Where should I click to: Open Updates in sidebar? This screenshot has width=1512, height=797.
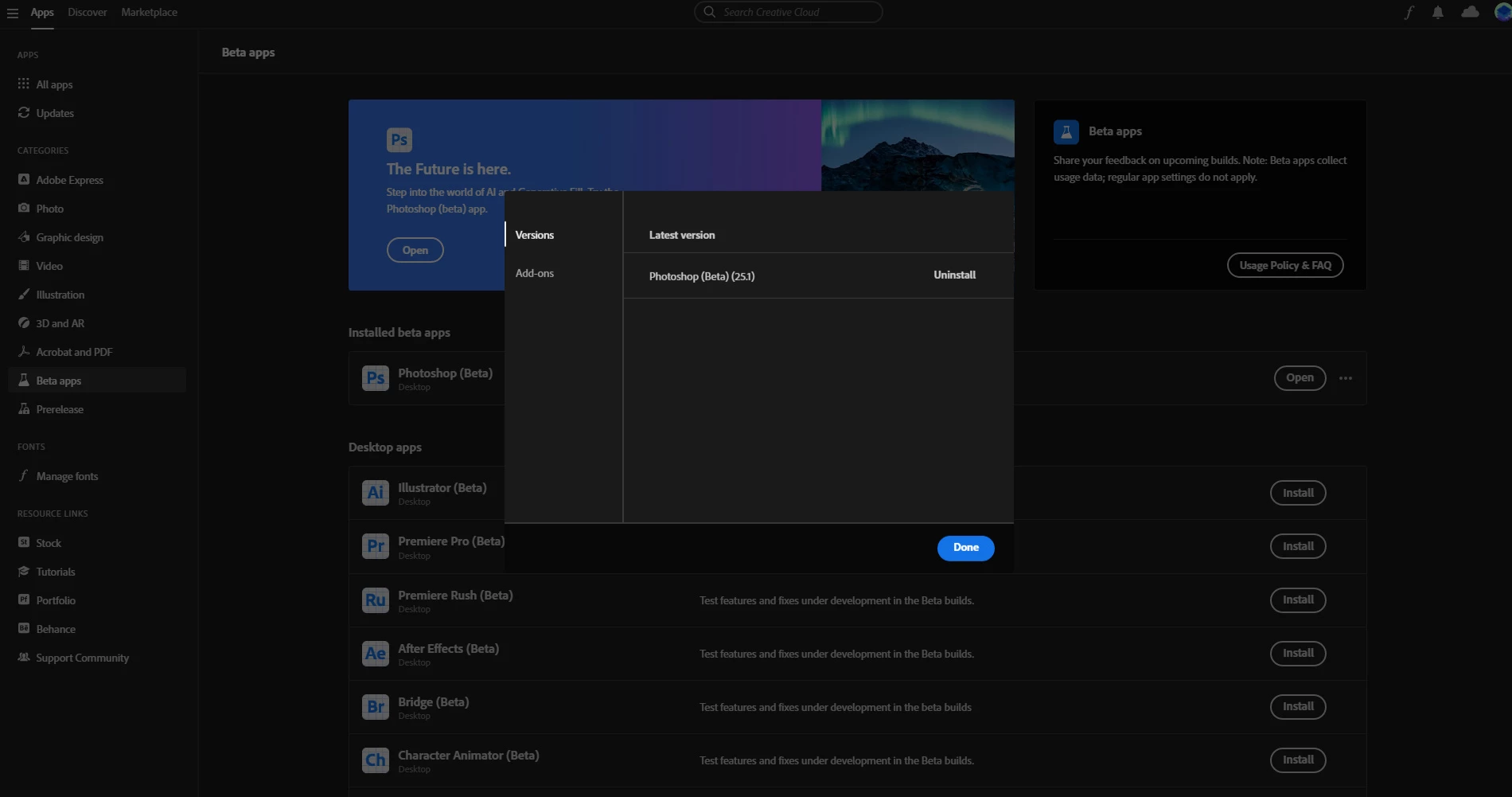pos(97,113)
